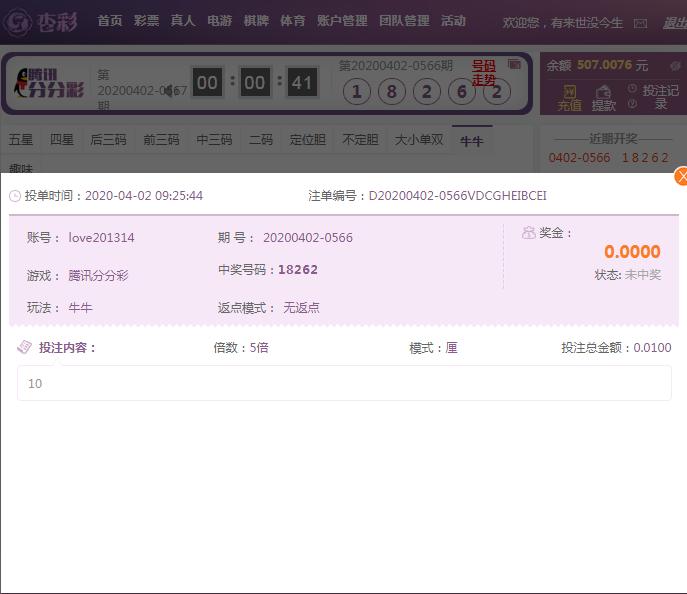Viewport: 687px width, 594px height.
Task: Click the 退出 logout link
Action: coord(675,23)
